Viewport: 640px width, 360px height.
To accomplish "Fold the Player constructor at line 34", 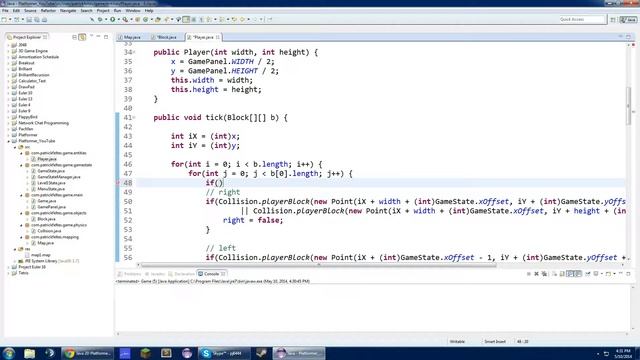I will click(x=135, y=52).
